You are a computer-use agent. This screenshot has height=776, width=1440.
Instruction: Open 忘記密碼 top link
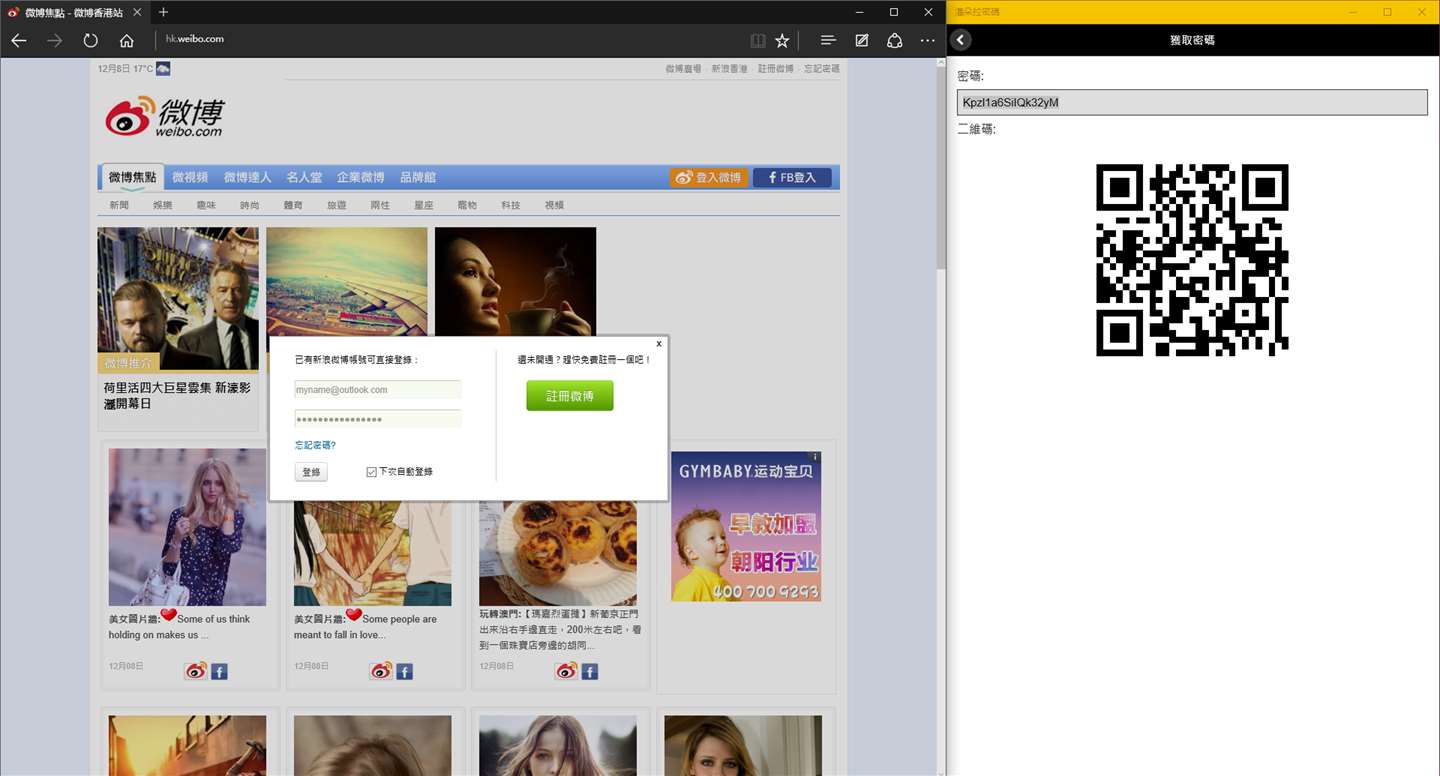coord(822,69)
